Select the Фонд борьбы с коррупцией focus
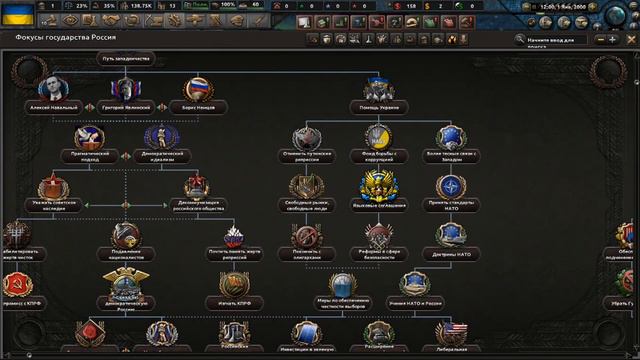 pyautogui.click(x=379, y=138)
